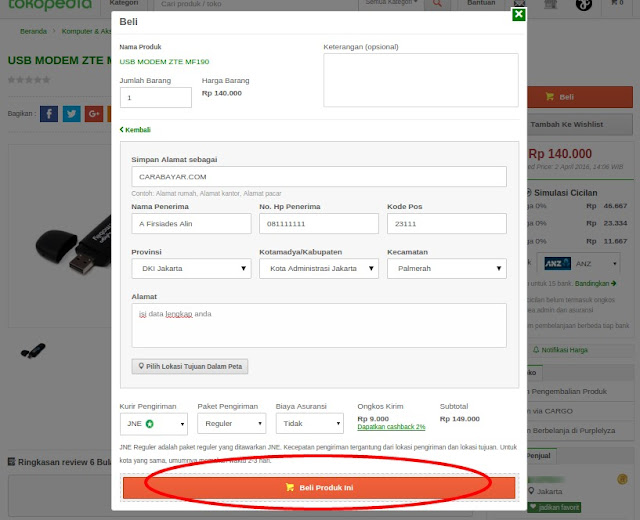This screenshot has height=520, width=640.
Task: Click the No. Hp Penerima field
Action: [x=319, y=224]
